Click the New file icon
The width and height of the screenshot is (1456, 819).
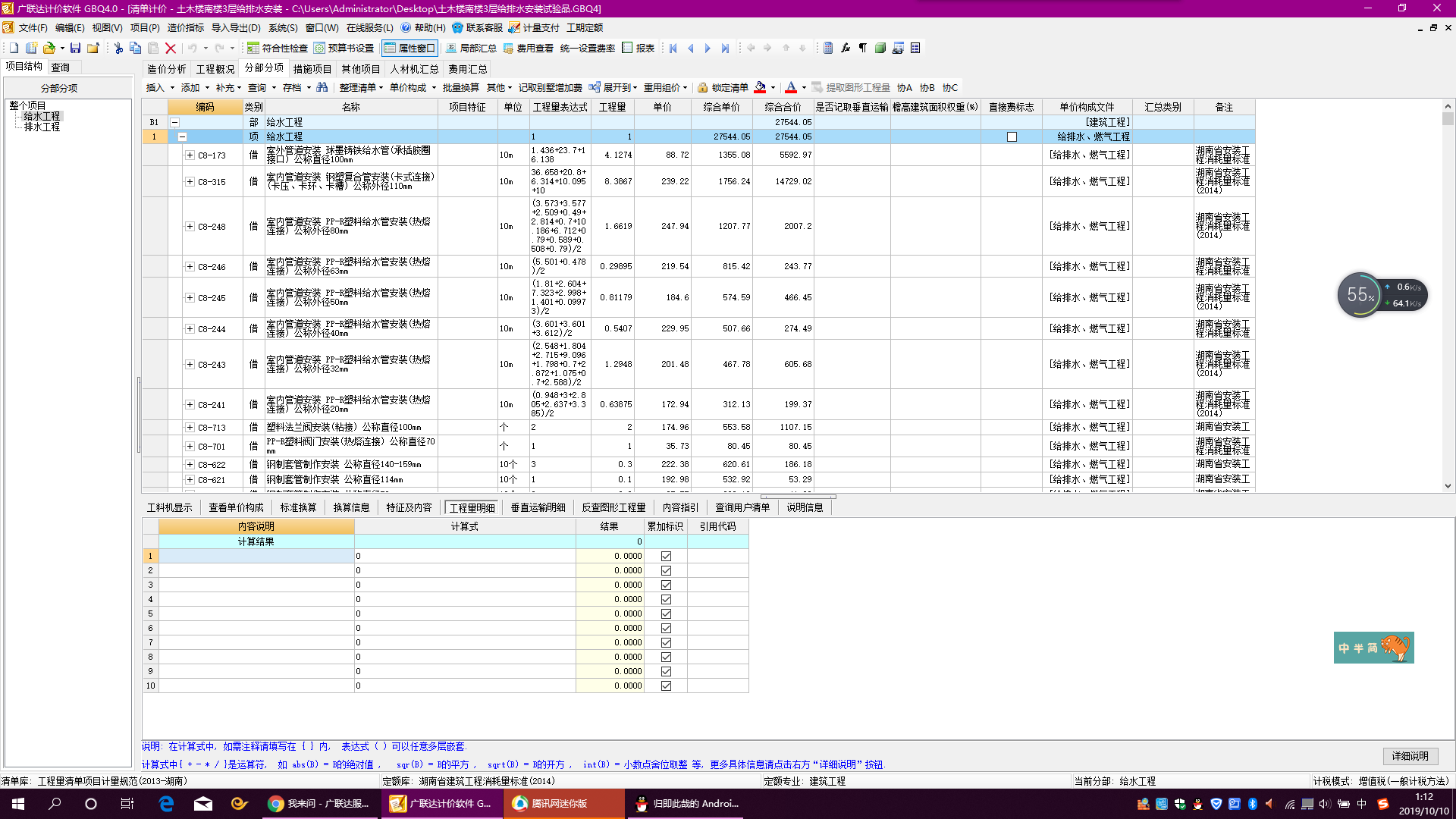pos(14,48)
